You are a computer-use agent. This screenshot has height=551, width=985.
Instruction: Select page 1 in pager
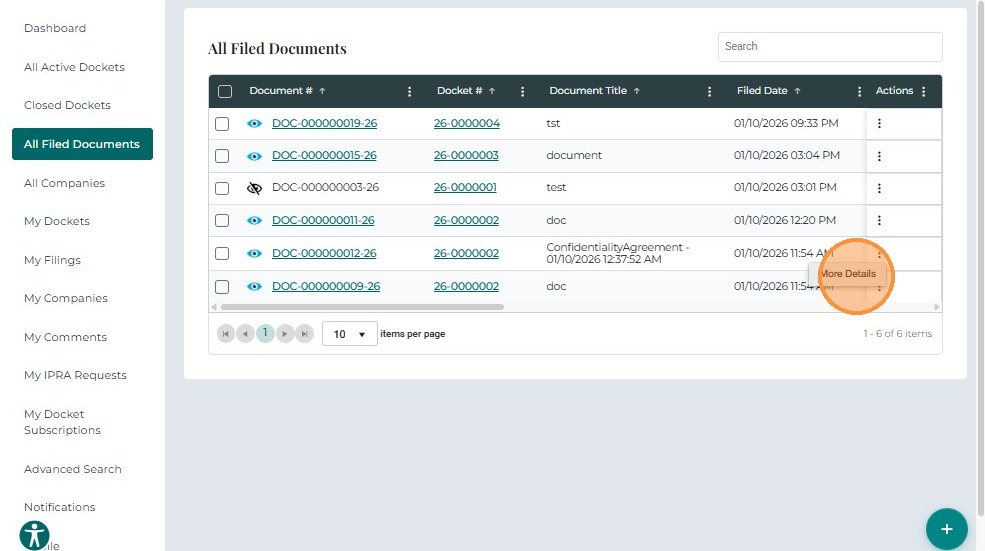[265, 333]
